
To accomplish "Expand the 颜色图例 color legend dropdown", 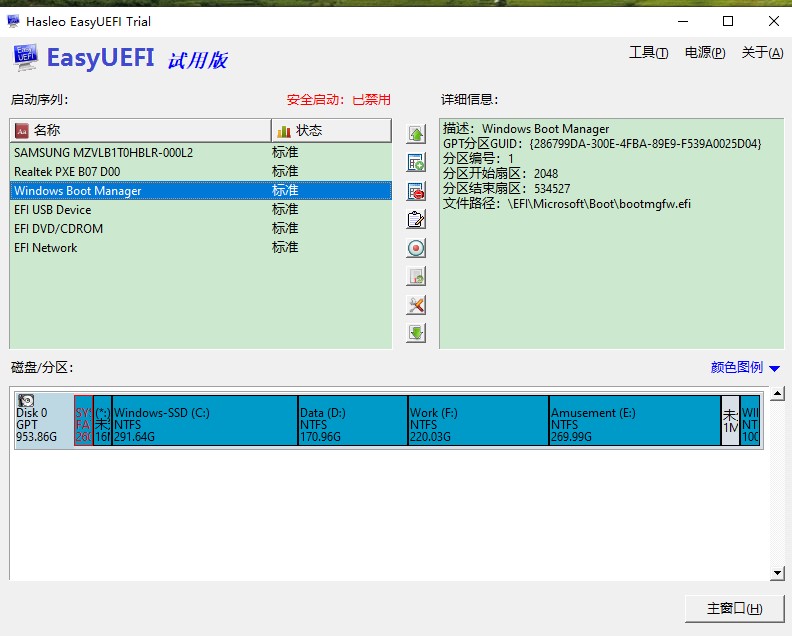I will (x=745, y=368).
